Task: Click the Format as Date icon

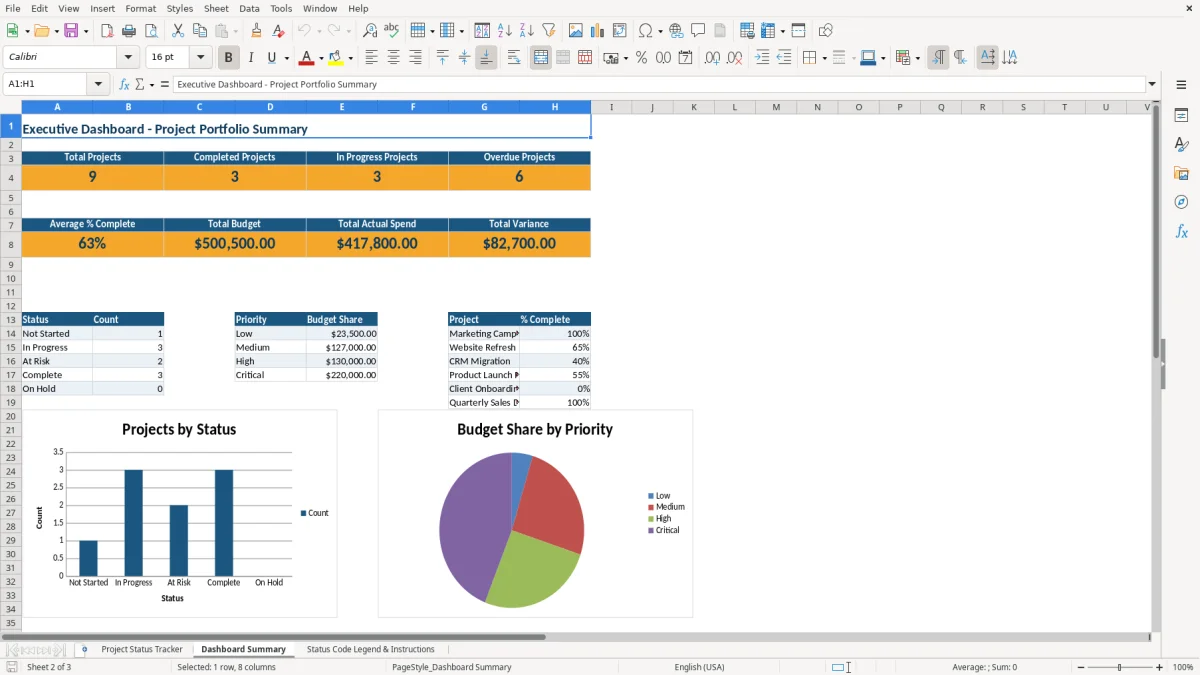Action: 685,58
